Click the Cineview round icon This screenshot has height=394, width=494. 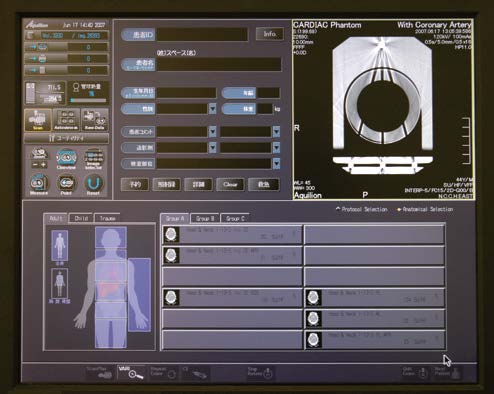pos(66,159)
